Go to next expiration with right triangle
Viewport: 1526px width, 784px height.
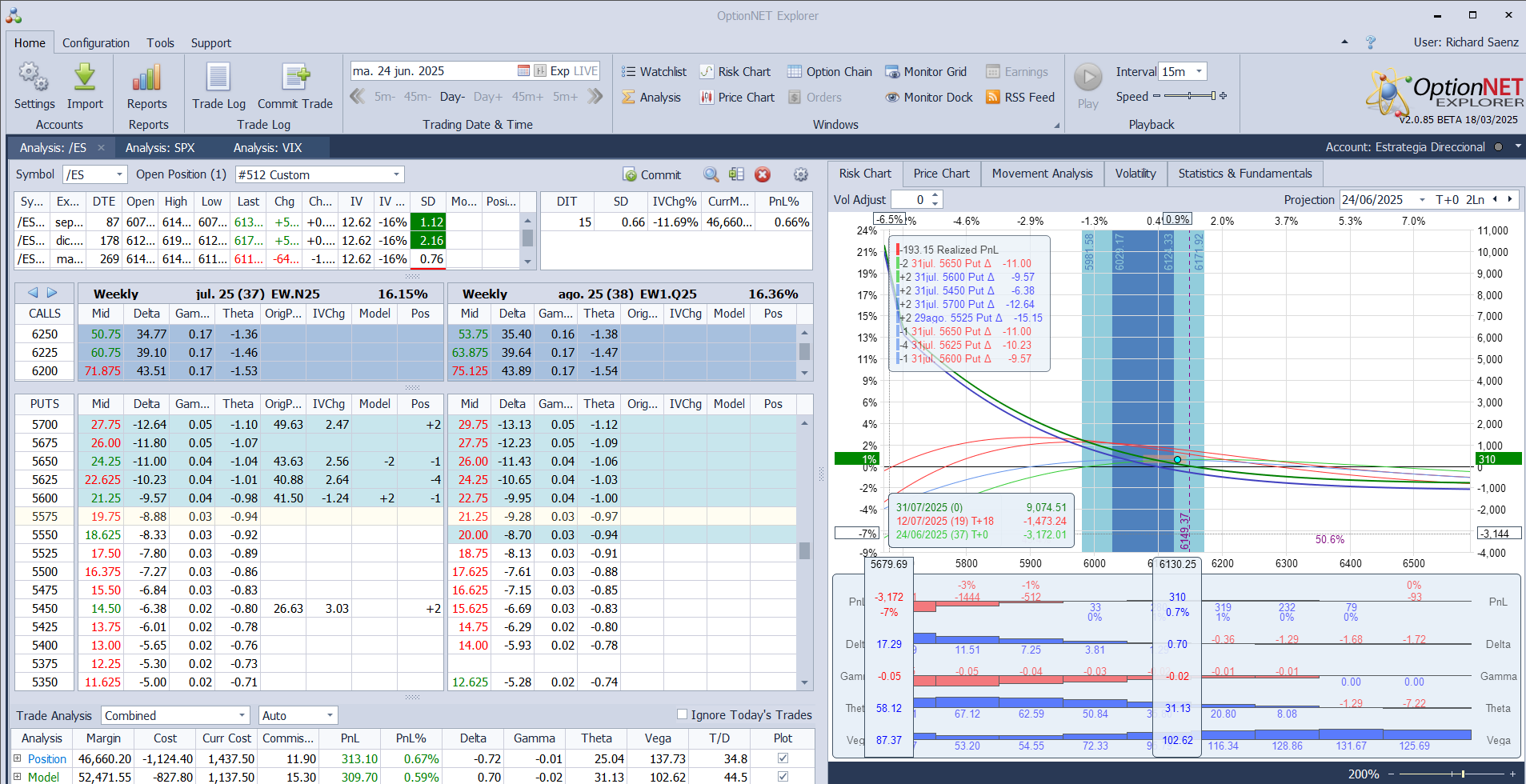click(52, 293)
